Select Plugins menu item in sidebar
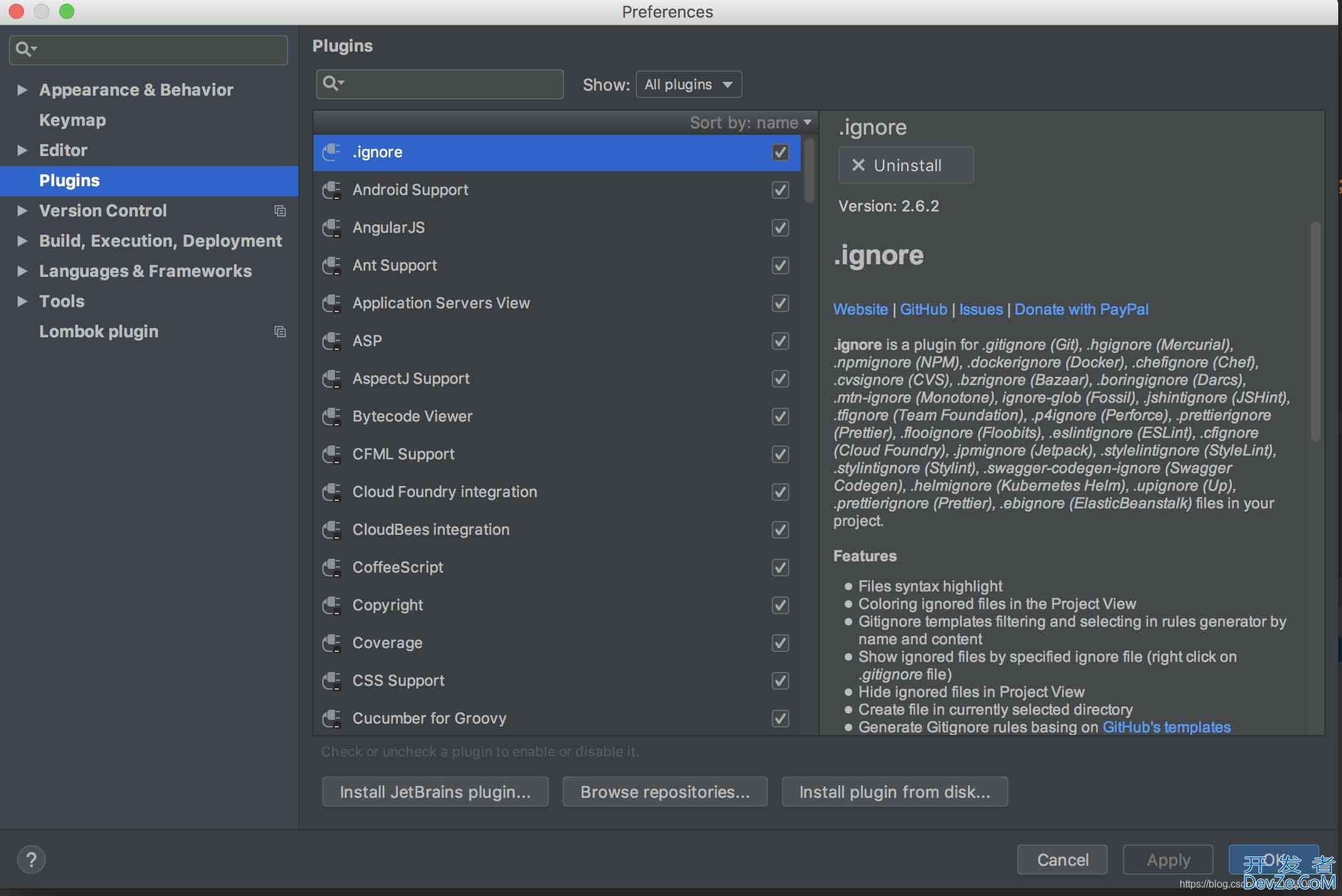 [x=69, y=180]
